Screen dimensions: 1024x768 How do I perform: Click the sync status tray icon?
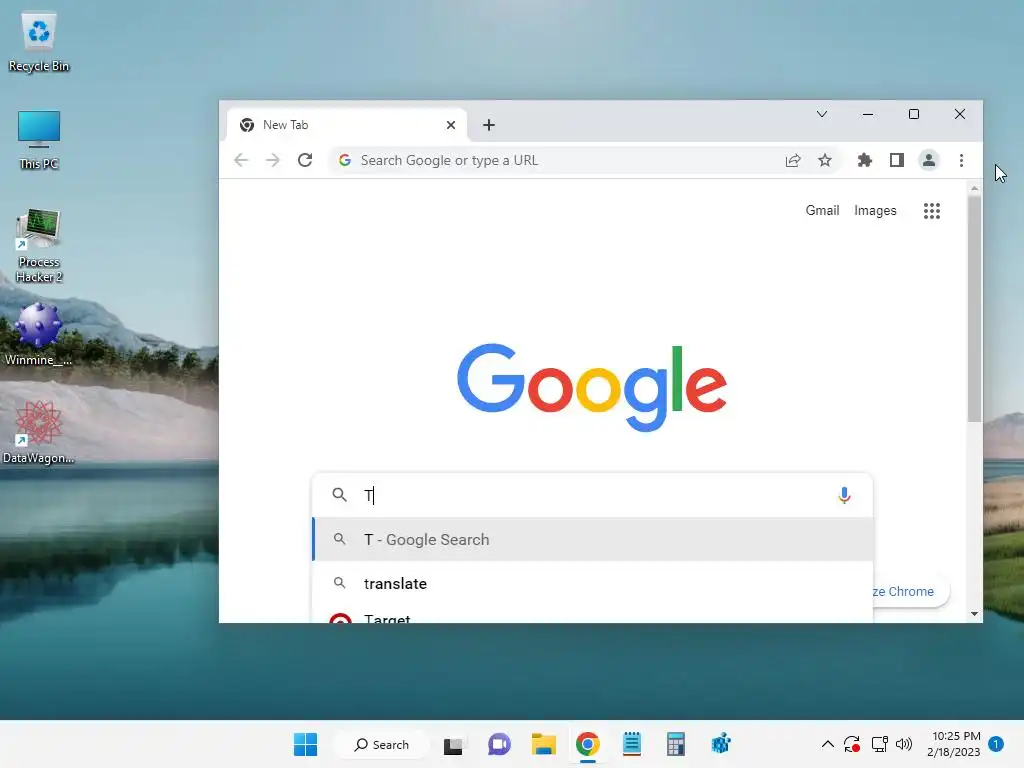(852, 744)
